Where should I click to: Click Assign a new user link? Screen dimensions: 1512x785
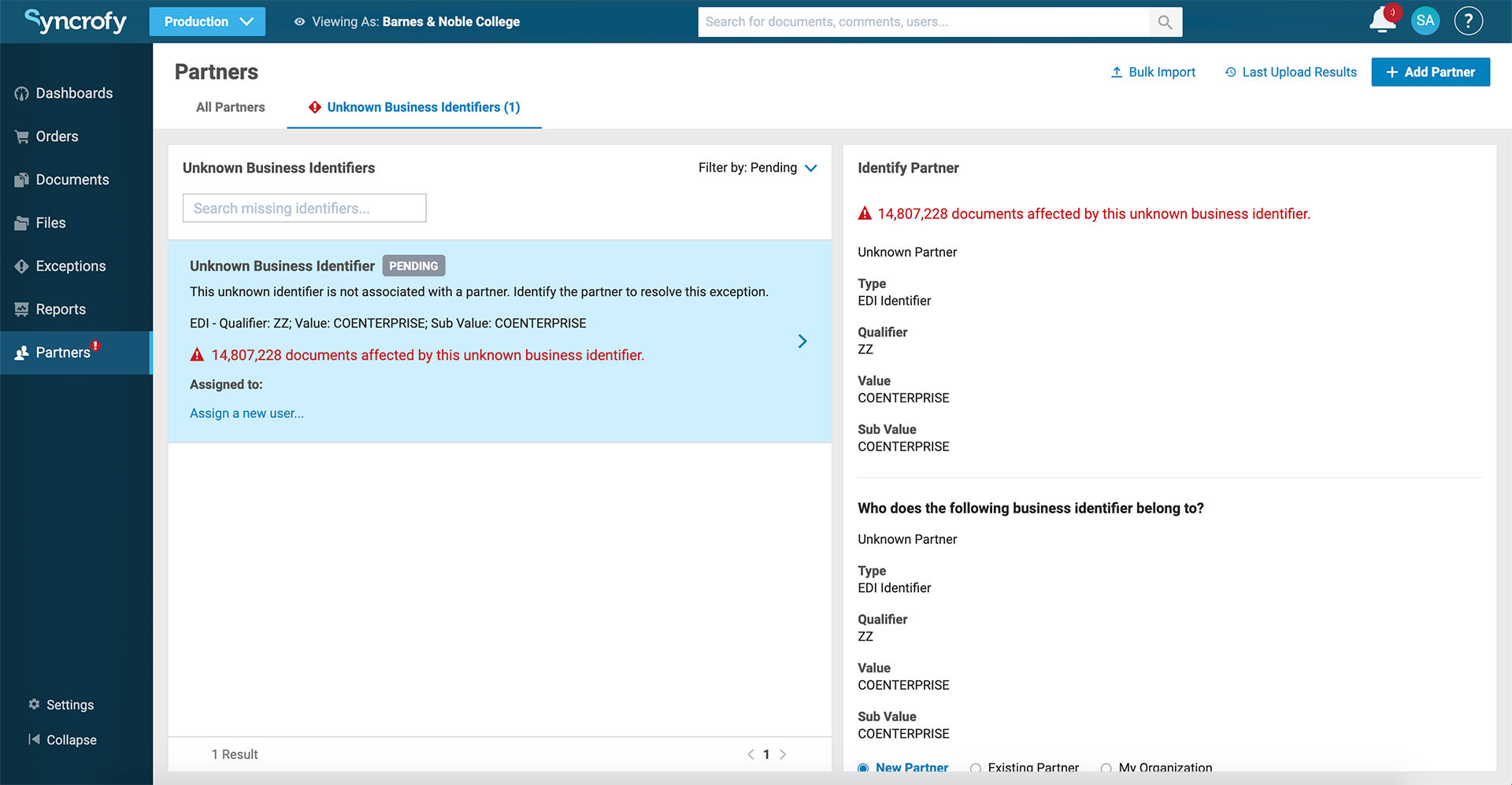click(246, 413)
